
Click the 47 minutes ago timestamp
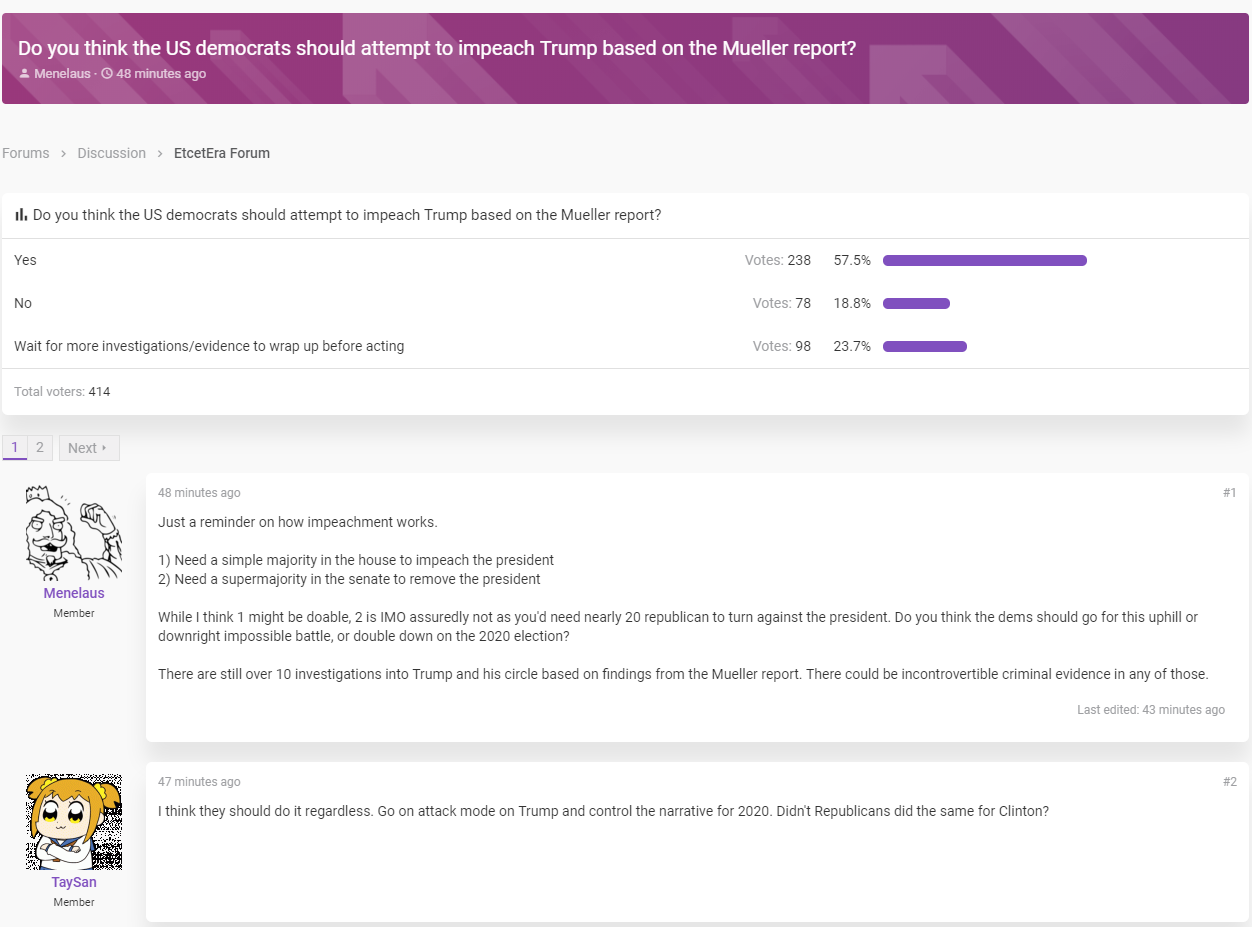pyautogui.click(x=199, y=782)
